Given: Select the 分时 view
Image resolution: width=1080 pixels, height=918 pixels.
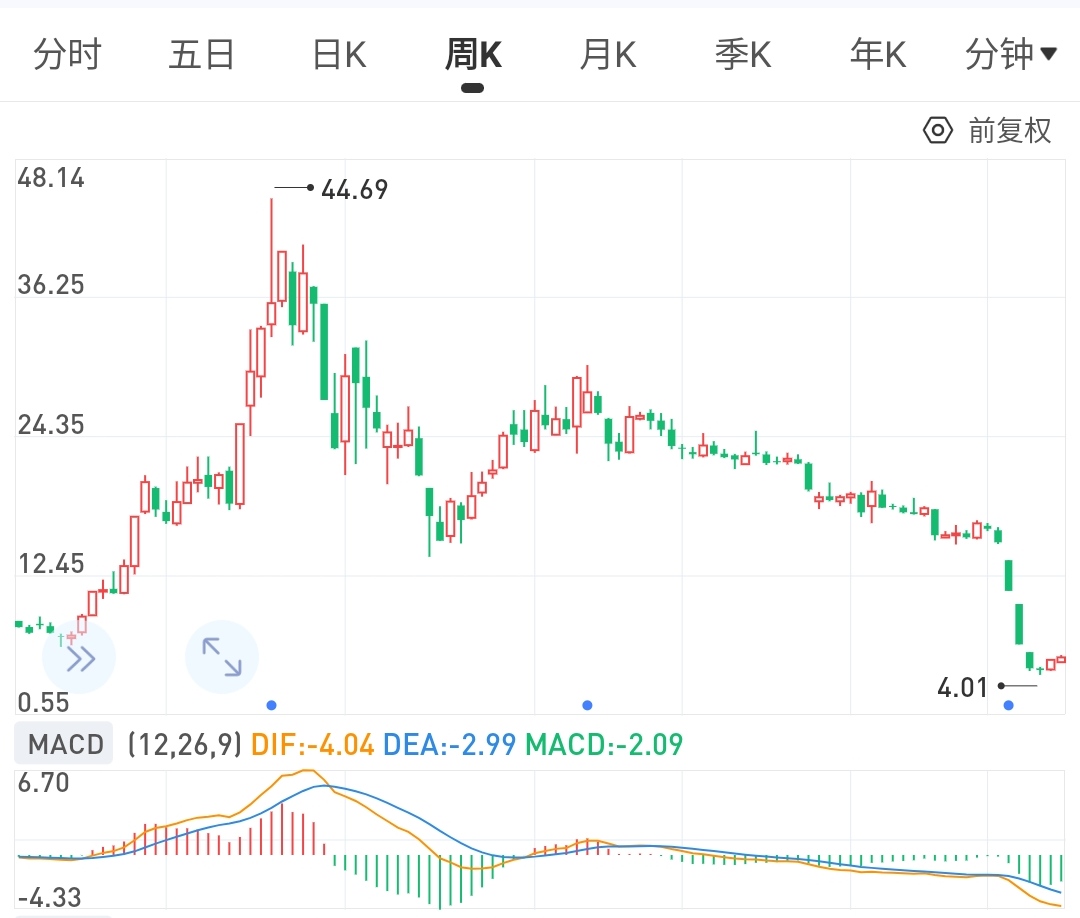Looking at the screenshot, I should point(67,55).
